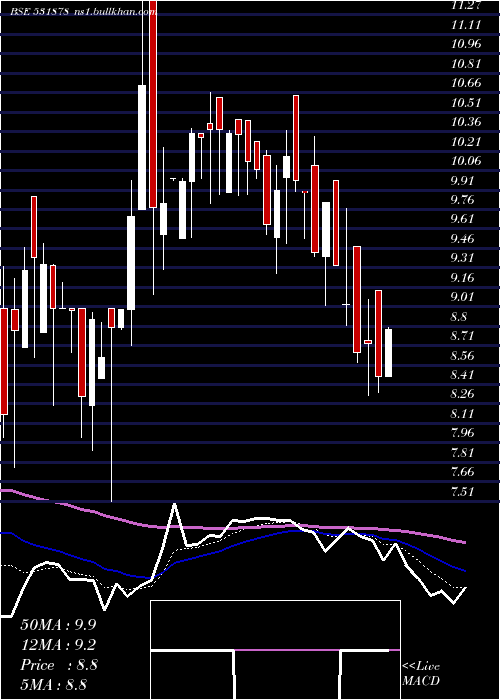Select the Price : 8.8 legend entry
This screenshot has height=700, width=500.
pyautogui.click(x=58, y=665)
